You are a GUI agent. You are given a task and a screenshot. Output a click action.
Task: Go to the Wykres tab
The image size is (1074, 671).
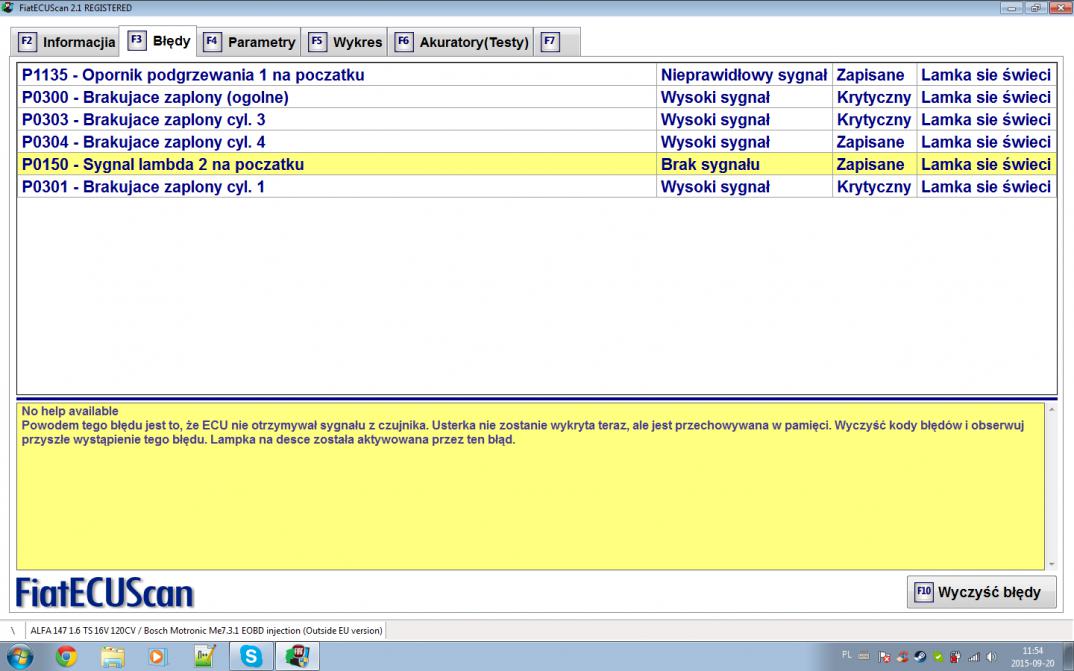pyautogui.click(x=345, y=42)
